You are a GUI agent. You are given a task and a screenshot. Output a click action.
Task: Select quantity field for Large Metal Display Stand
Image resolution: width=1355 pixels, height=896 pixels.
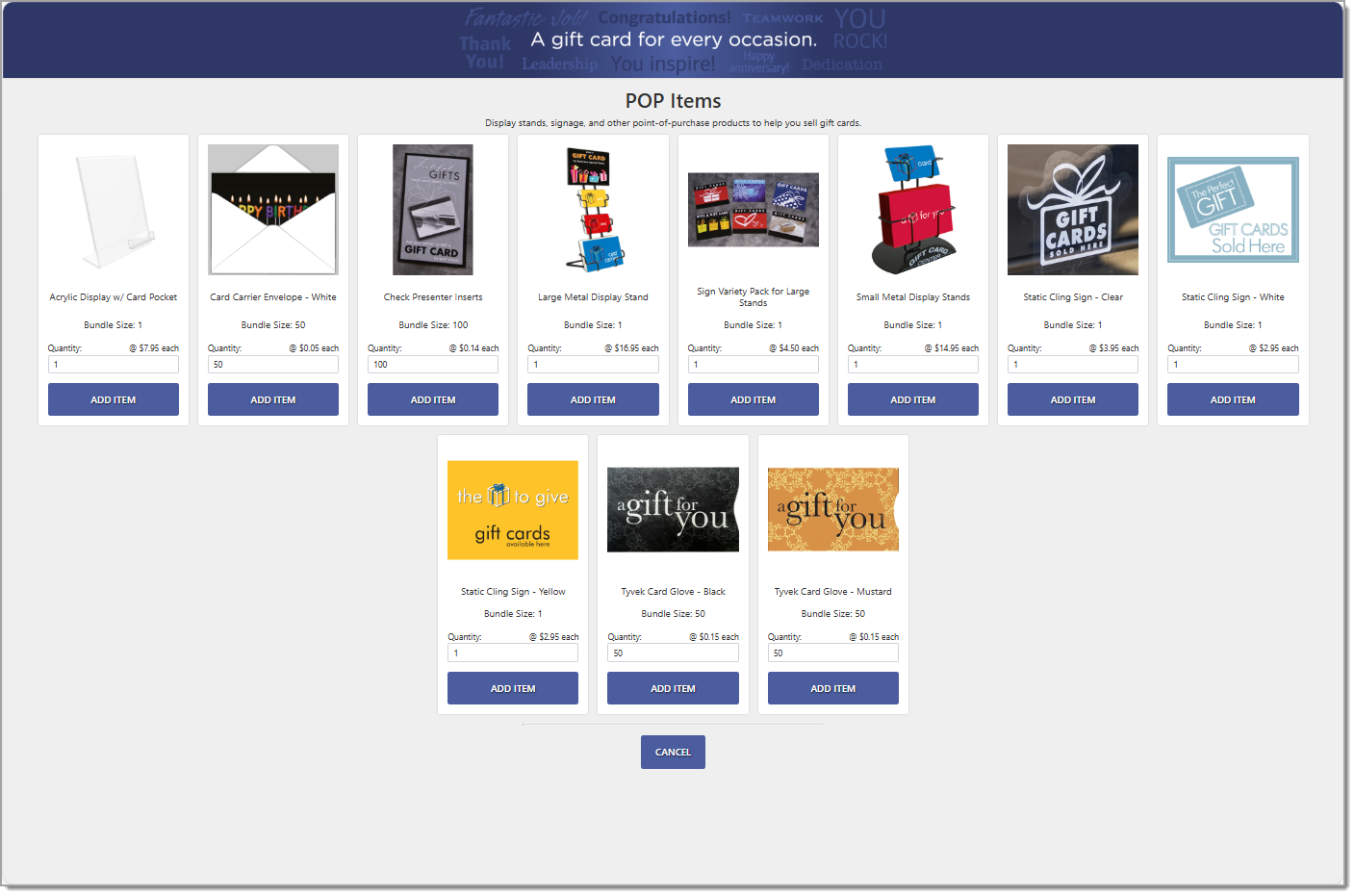[593, 365]
